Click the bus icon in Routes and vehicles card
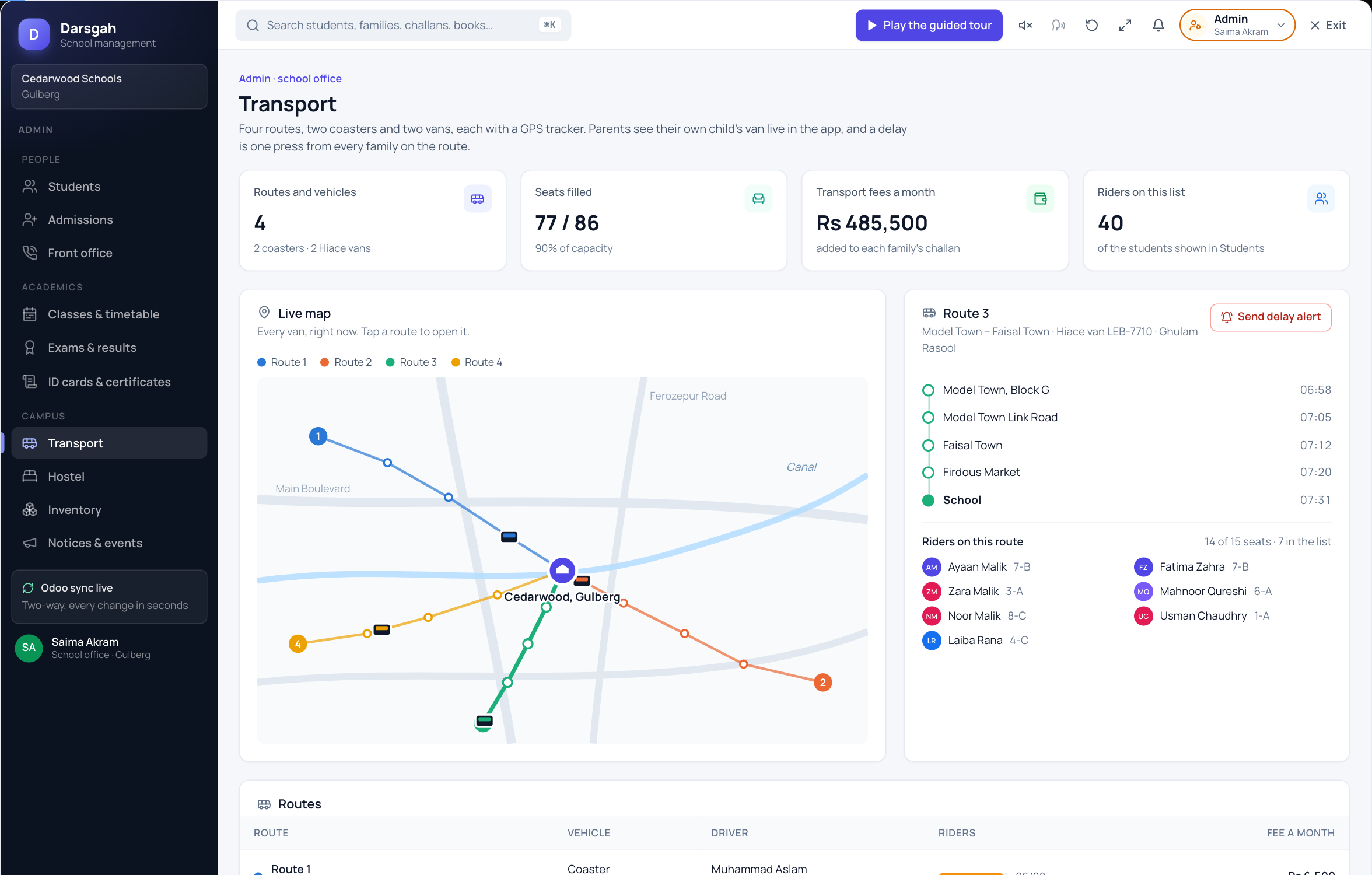The image size is (1372, 875). pyautogui.click(x=478, y=199)
